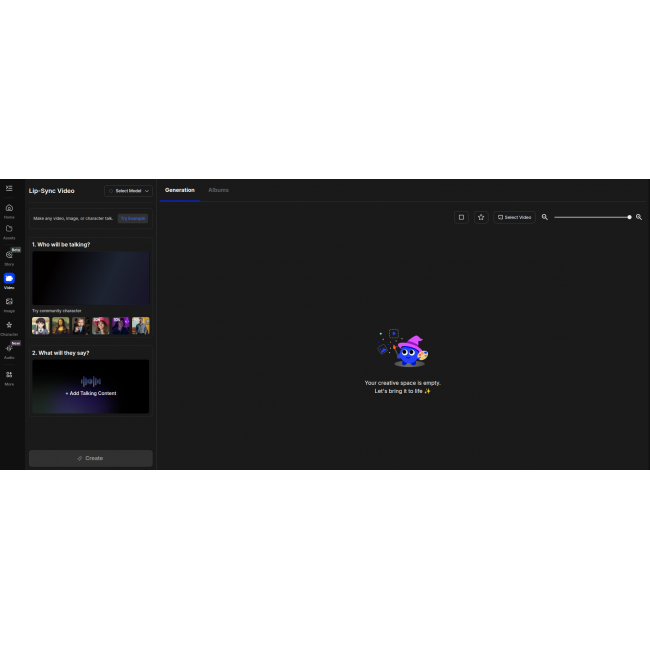Switch to the Albums tab
The width and height of the screenshot is (650, 650).
point(218,190)
